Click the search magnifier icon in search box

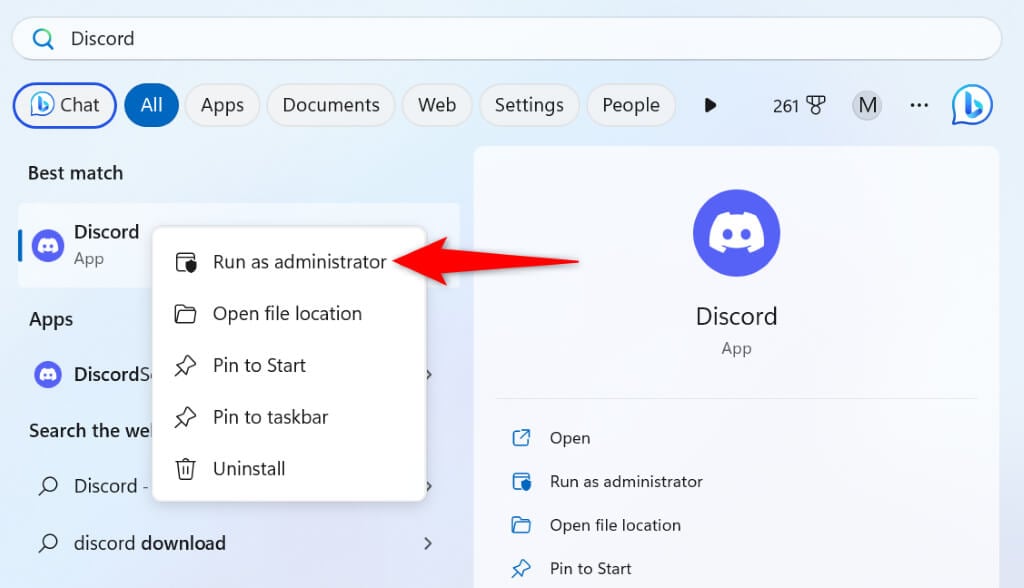tap(43, 39)
